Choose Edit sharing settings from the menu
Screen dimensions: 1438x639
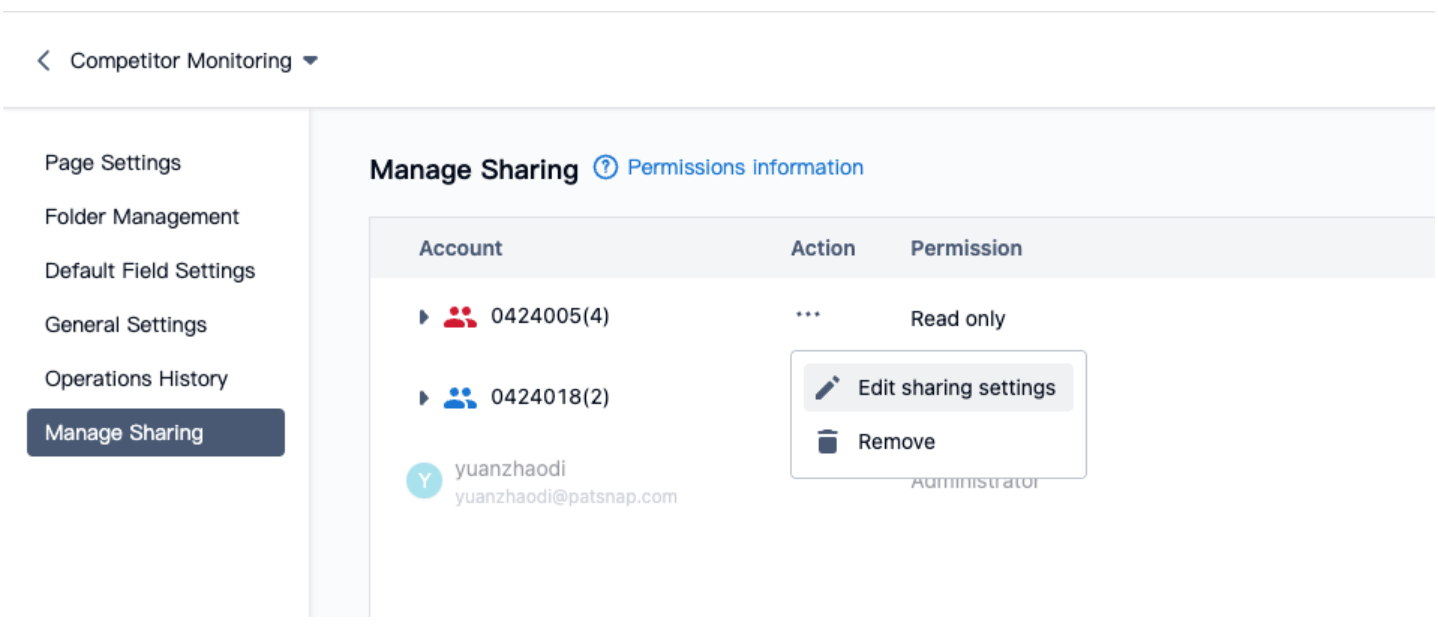956,388
